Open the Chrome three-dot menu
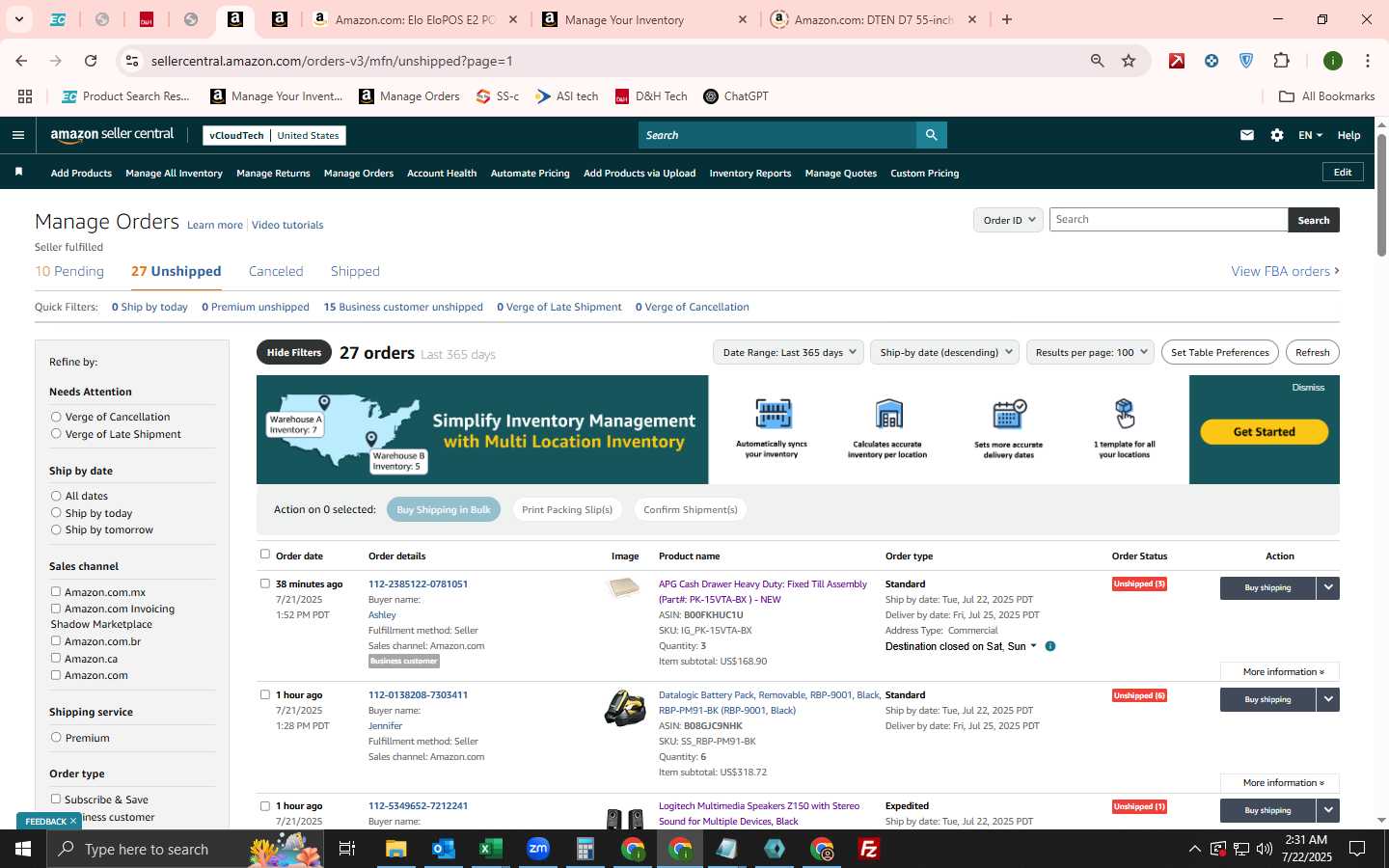Screen dimensions: 1389x868 point(1367,61)
